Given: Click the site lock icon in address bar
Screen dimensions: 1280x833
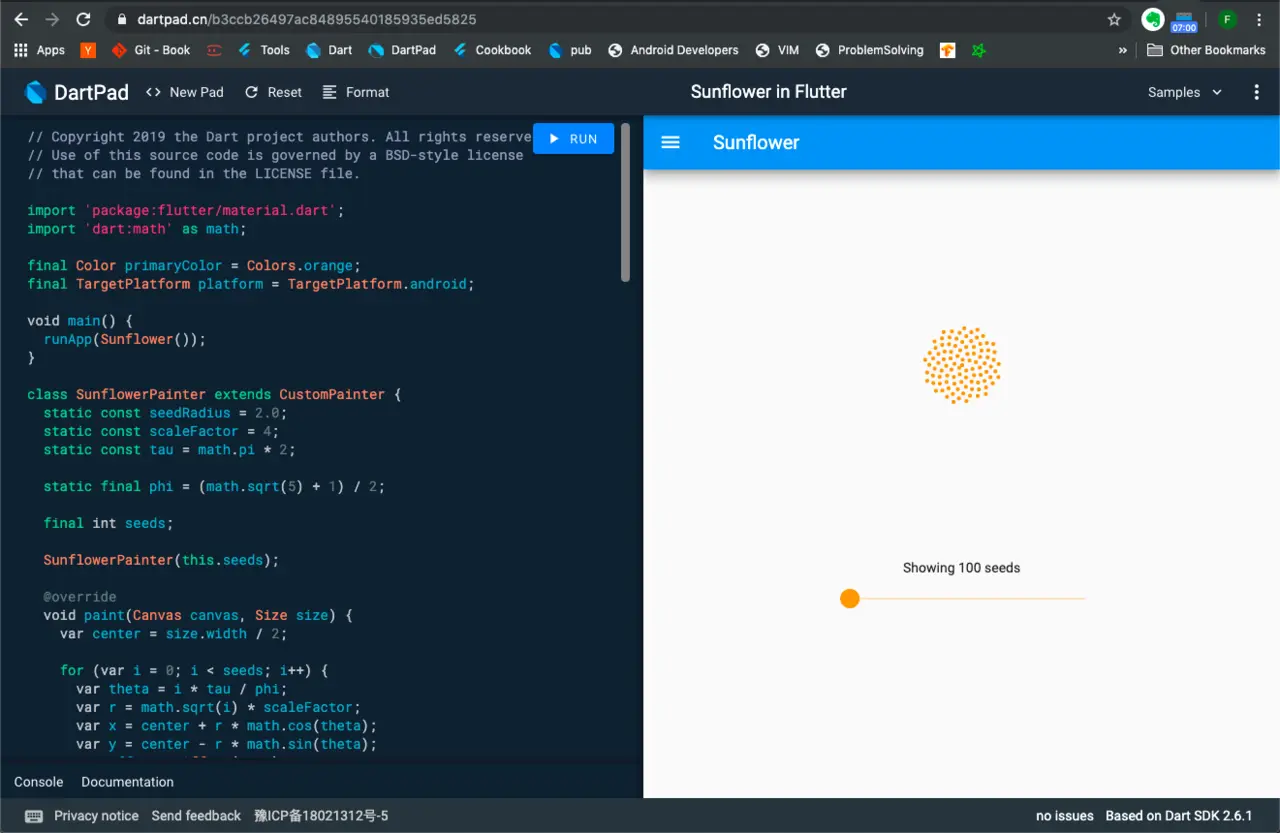Looking at the screenshot, I should point(121,19).
